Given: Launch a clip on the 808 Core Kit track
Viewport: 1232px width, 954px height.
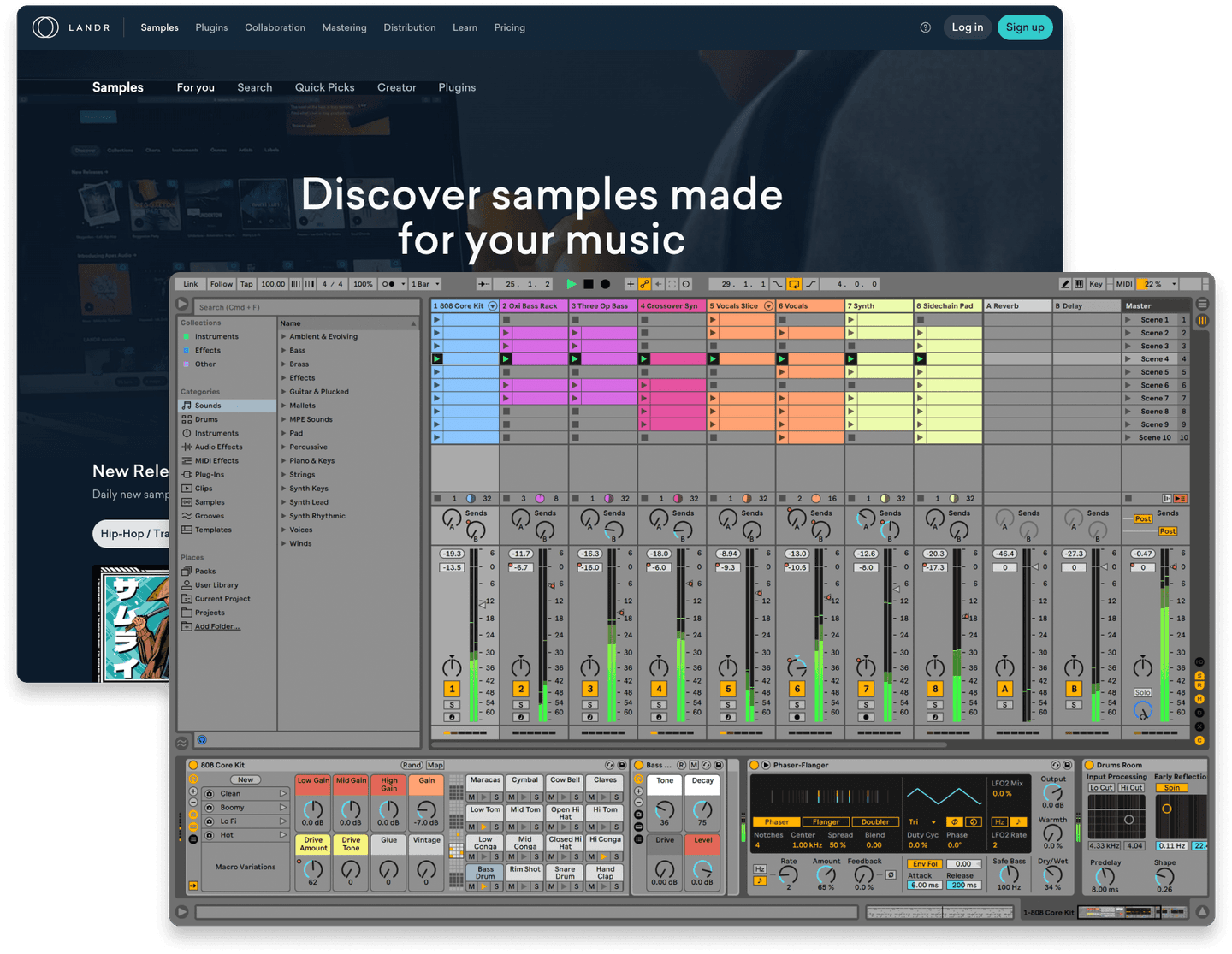Looking at the screenshot, I should click(437, 320).
